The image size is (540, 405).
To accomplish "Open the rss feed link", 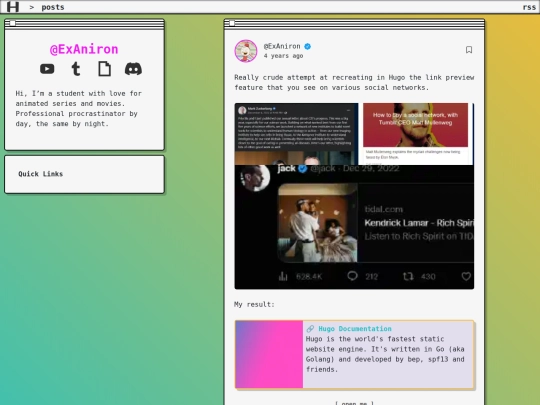I will (x=529, y=7).
